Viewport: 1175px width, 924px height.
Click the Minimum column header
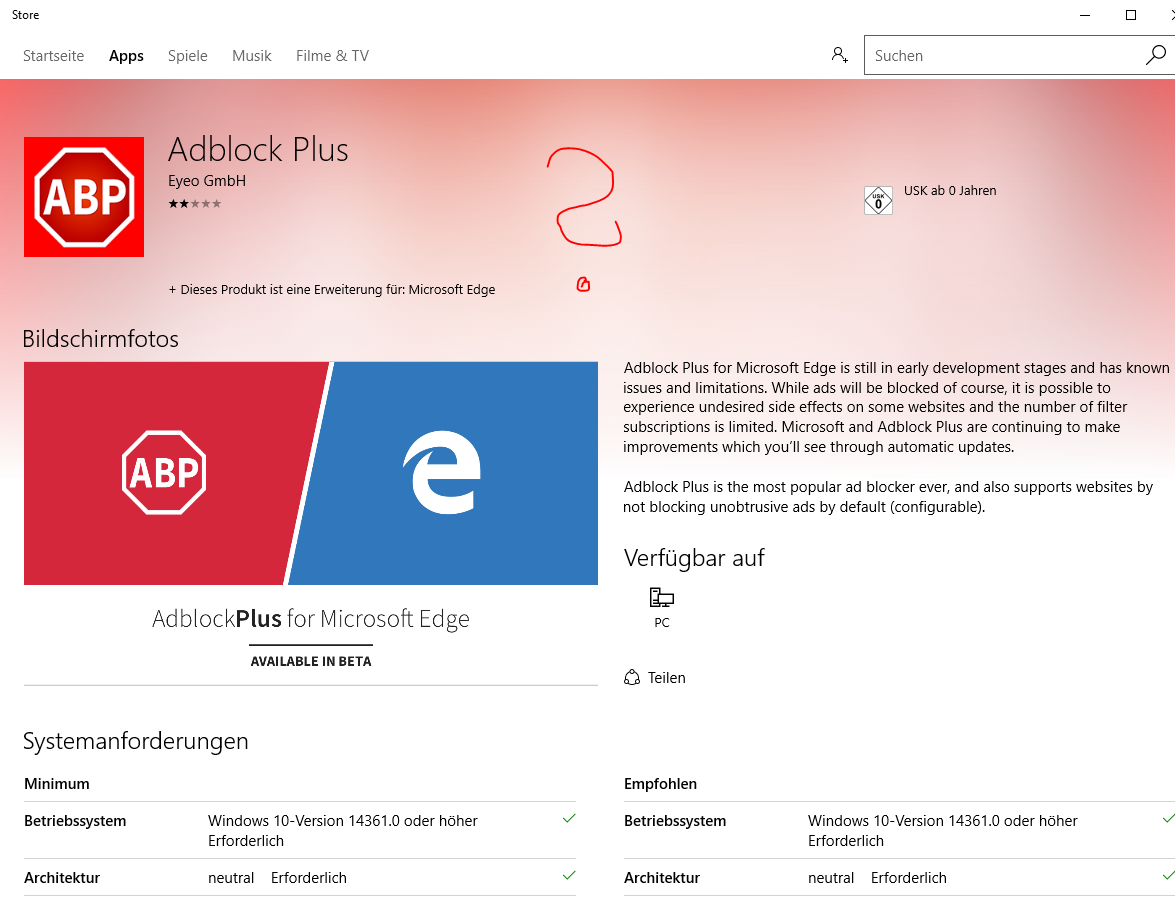[x=57, y=784]
